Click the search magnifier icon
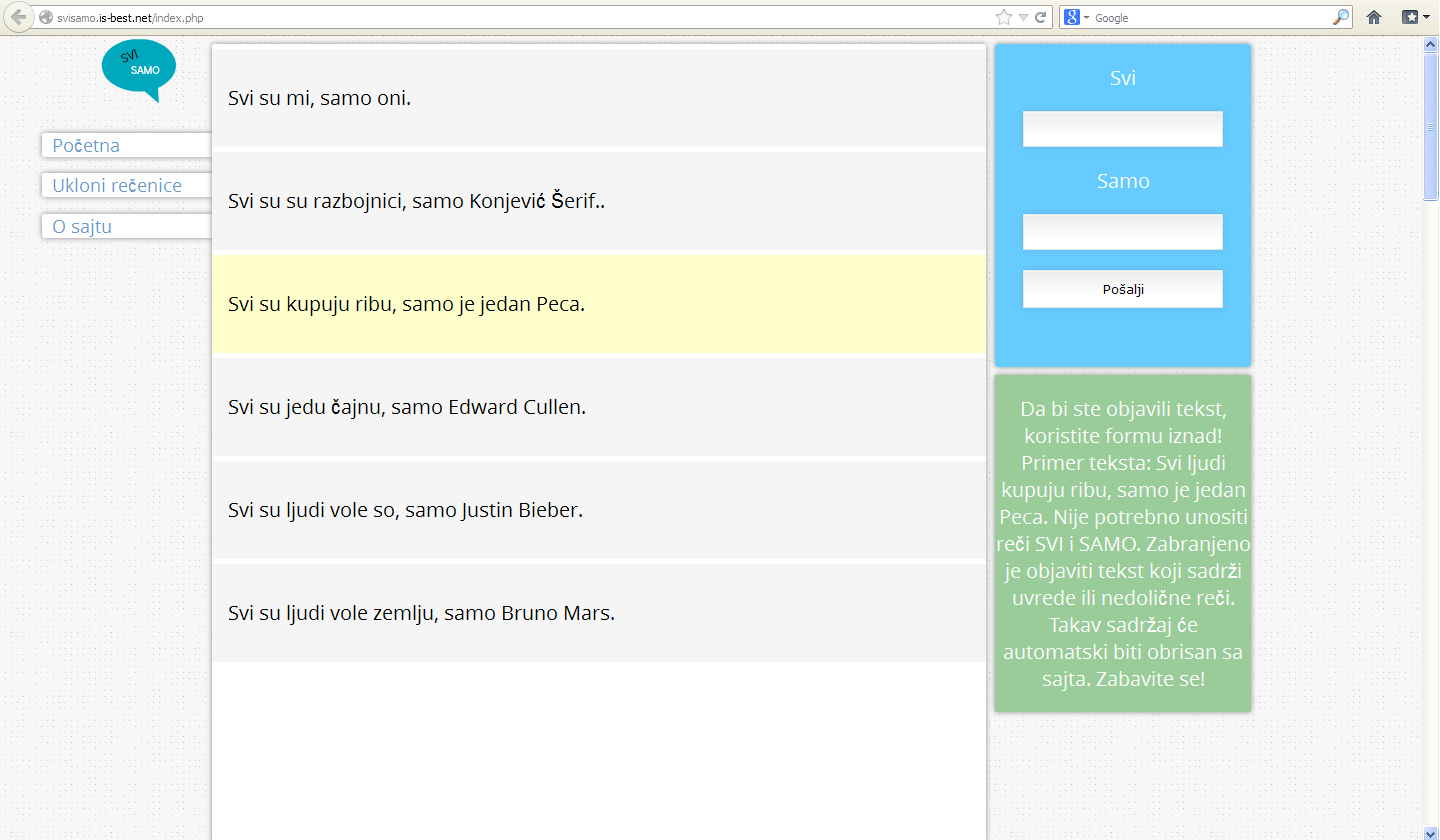The height and width of the screenshot is (840, 1440). click(x=1341, y=17)
